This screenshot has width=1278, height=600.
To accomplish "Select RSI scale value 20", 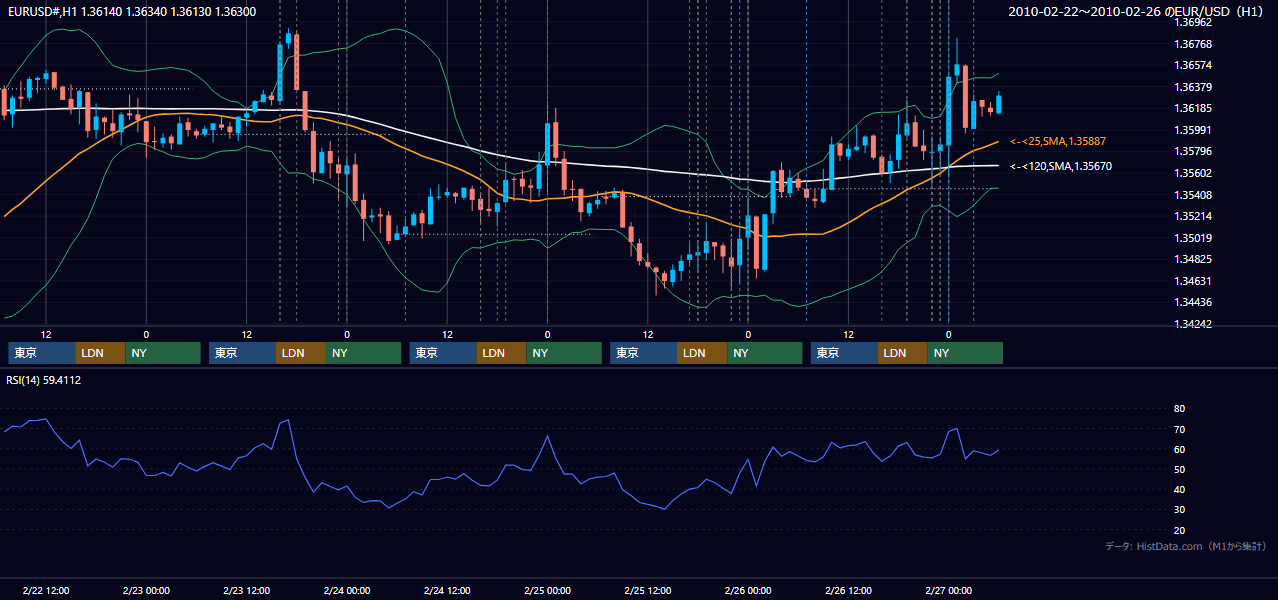I will pyautogui.click(x=1179, y=530).
